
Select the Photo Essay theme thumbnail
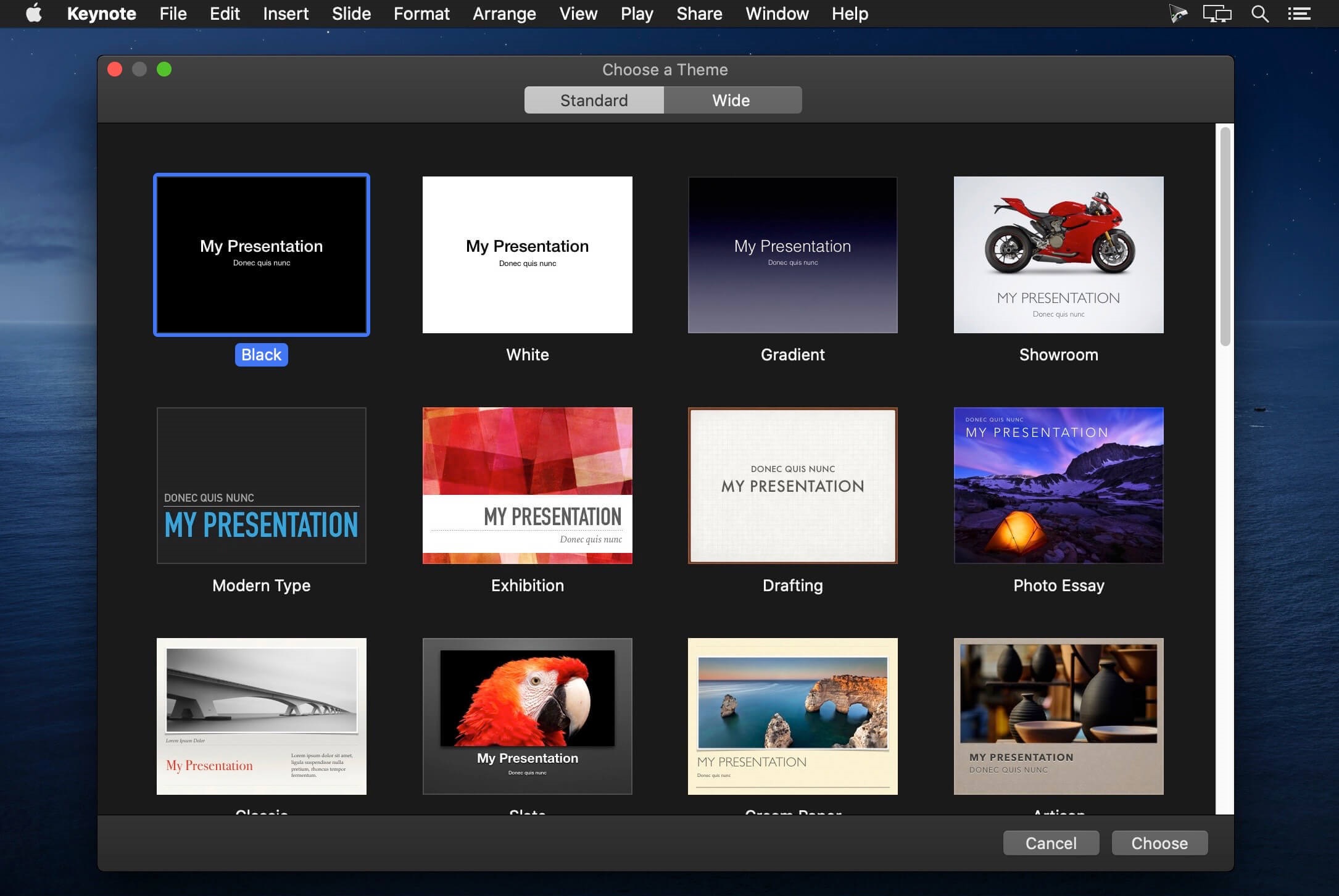(x=1058, y=485)
